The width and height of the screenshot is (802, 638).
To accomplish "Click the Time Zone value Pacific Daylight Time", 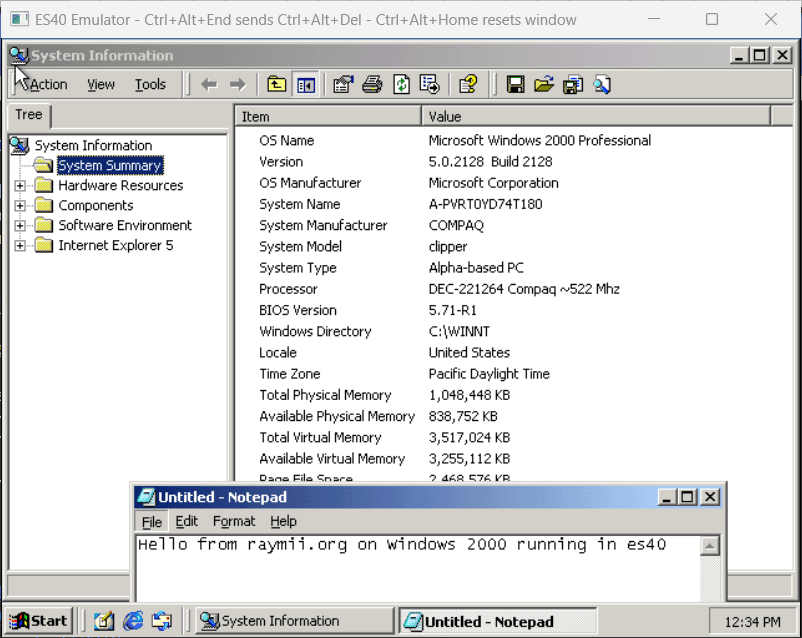I will [489, 374].
